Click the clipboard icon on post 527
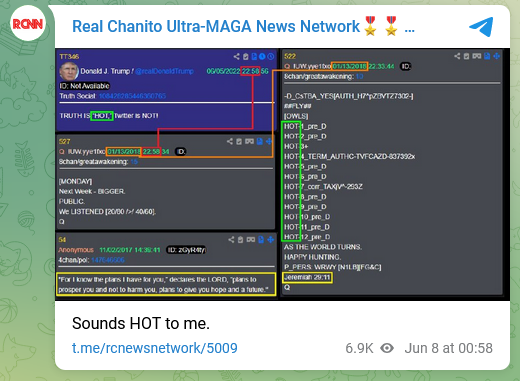 239,141
